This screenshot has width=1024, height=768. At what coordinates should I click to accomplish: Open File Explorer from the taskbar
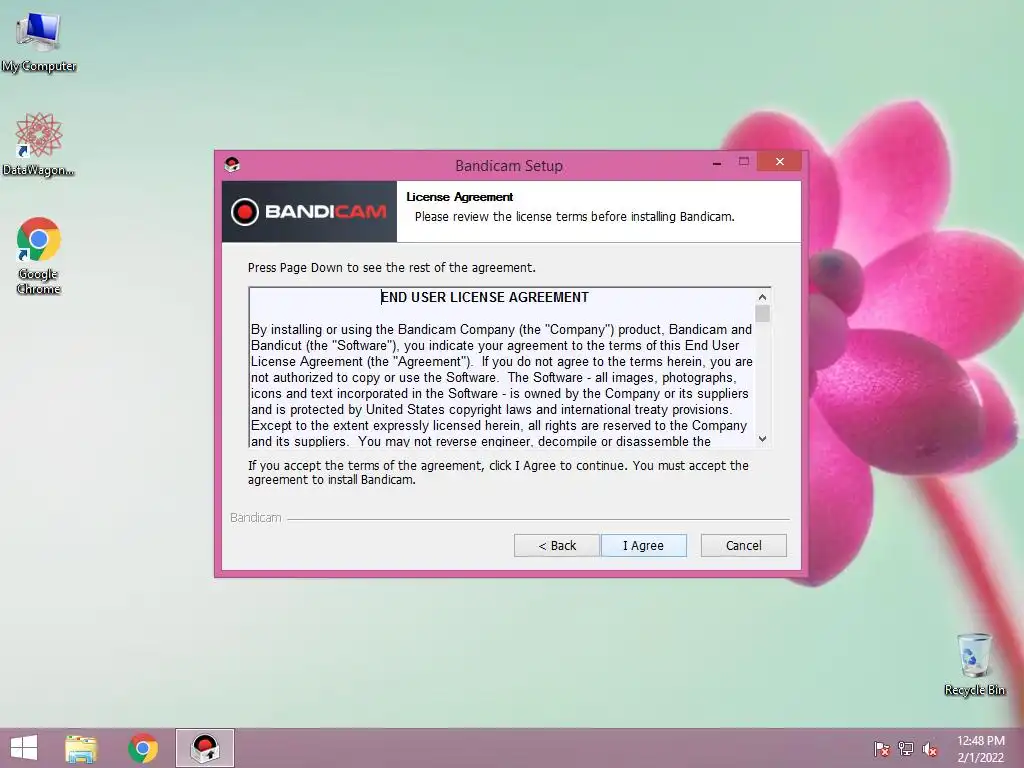81,748
